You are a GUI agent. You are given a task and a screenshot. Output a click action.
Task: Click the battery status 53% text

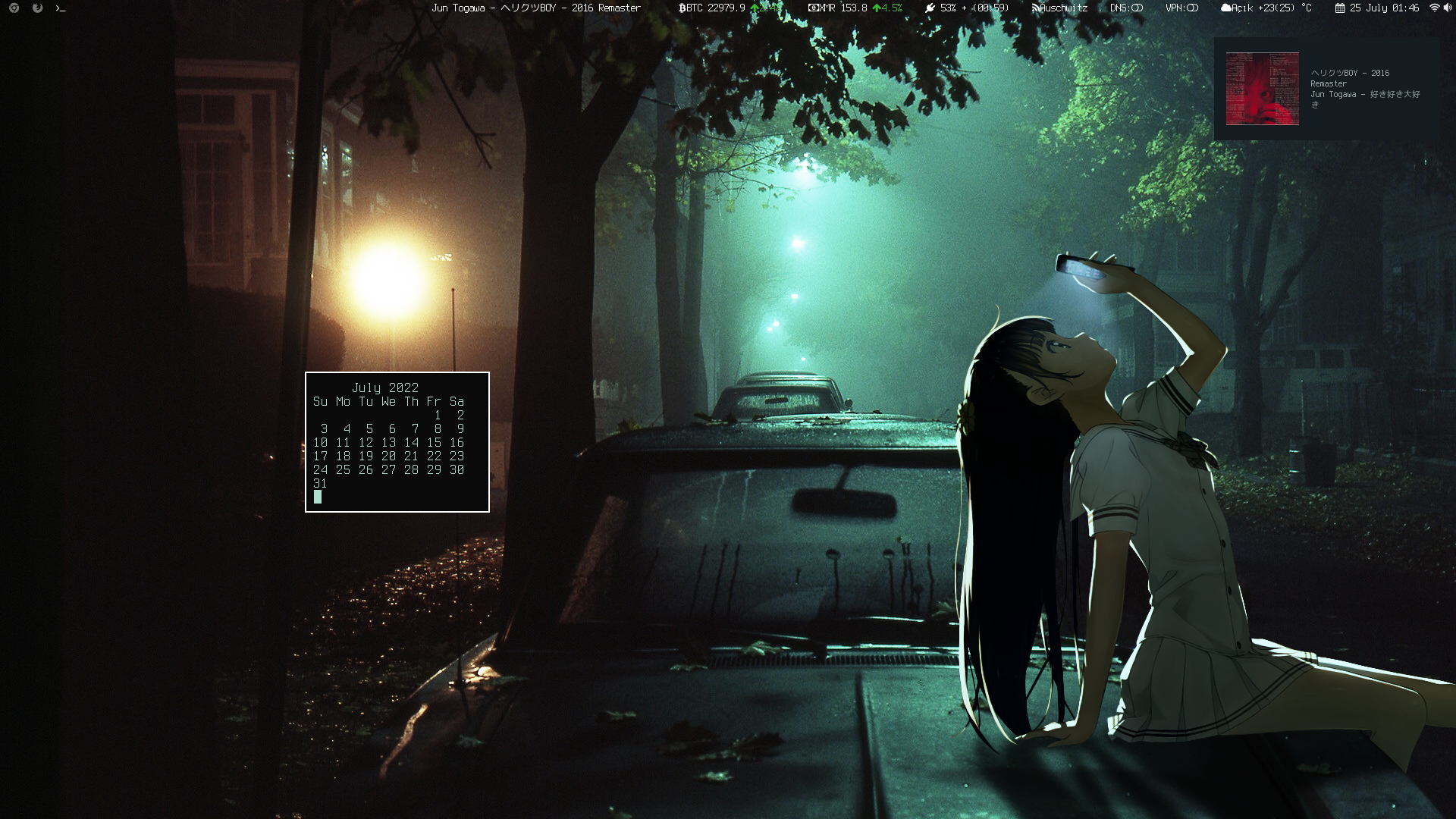pos(974,8)
